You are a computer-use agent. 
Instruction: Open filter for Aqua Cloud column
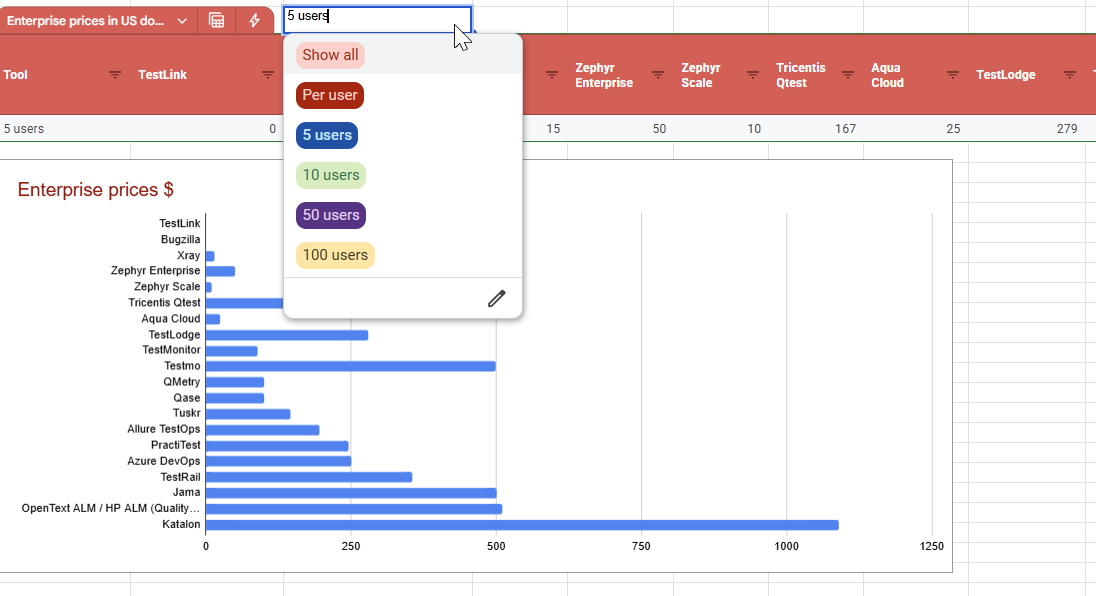(953, 75)
